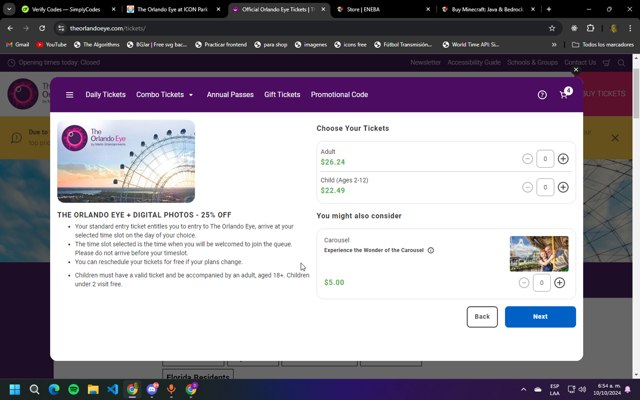Open File Explorer from the taskbar
The image size is (640, 400).
tap(93, 389)
